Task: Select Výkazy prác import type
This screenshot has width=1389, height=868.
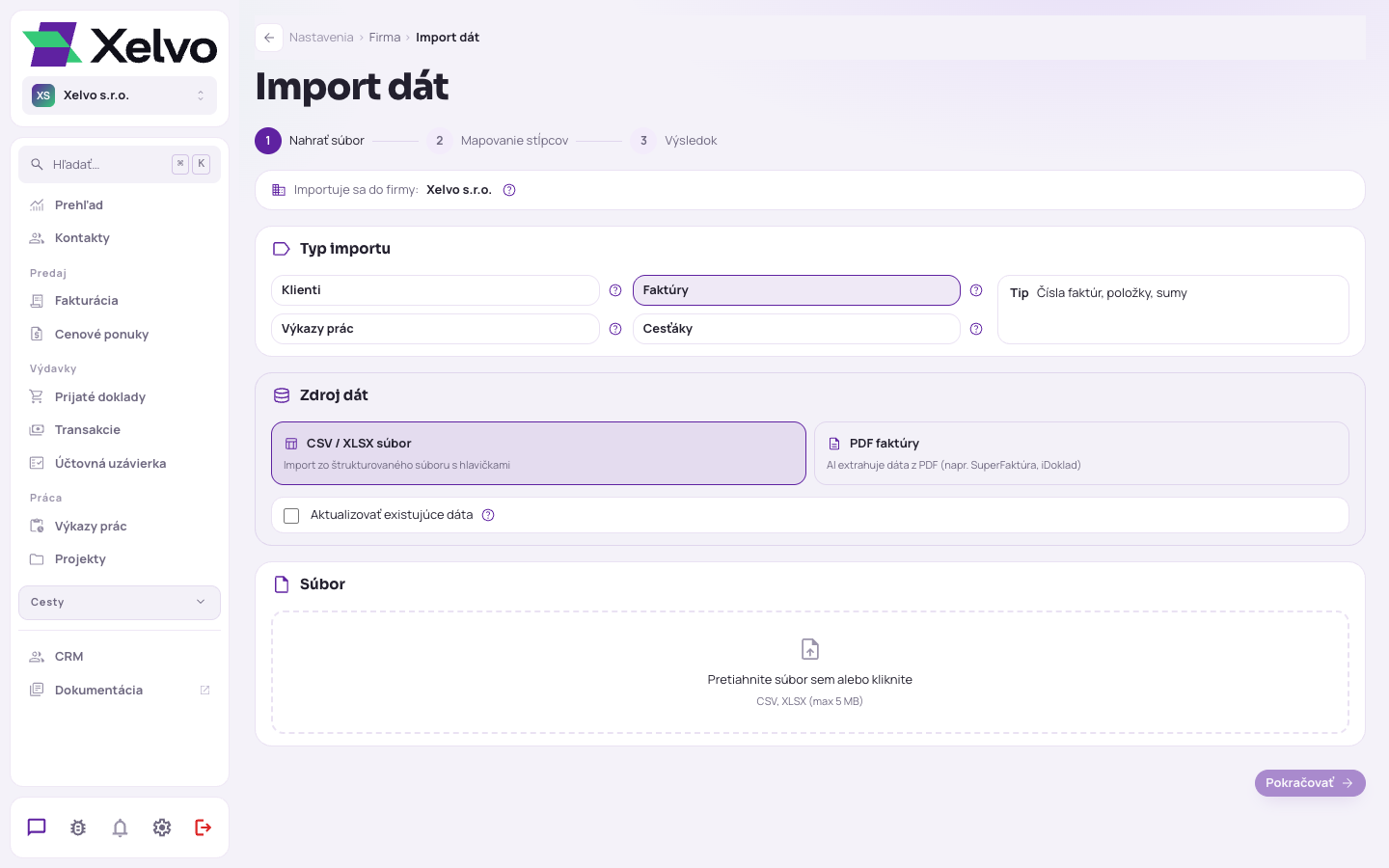Action: tap(435, 329)
